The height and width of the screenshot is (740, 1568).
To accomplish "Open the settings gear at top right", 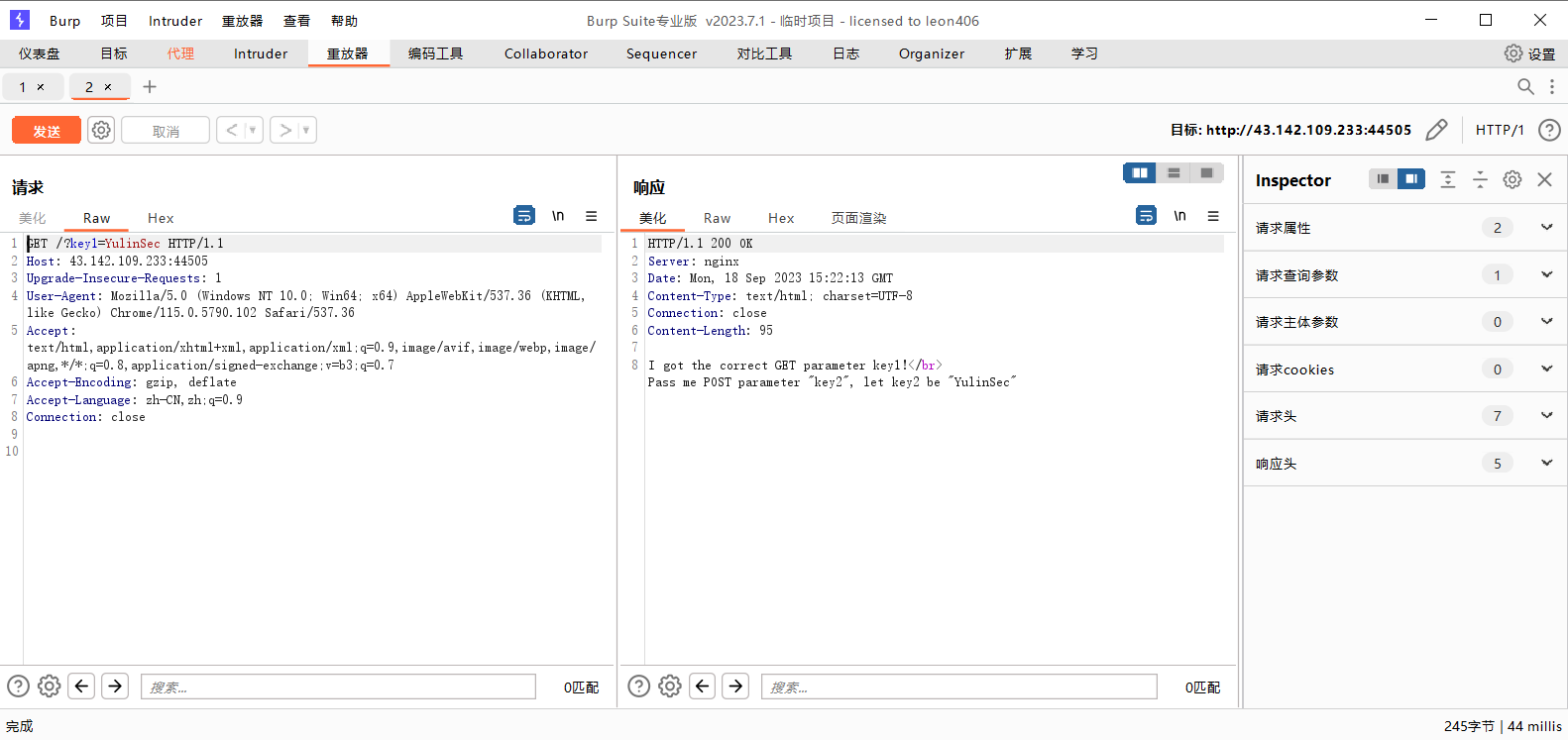I will (1513, 53).
